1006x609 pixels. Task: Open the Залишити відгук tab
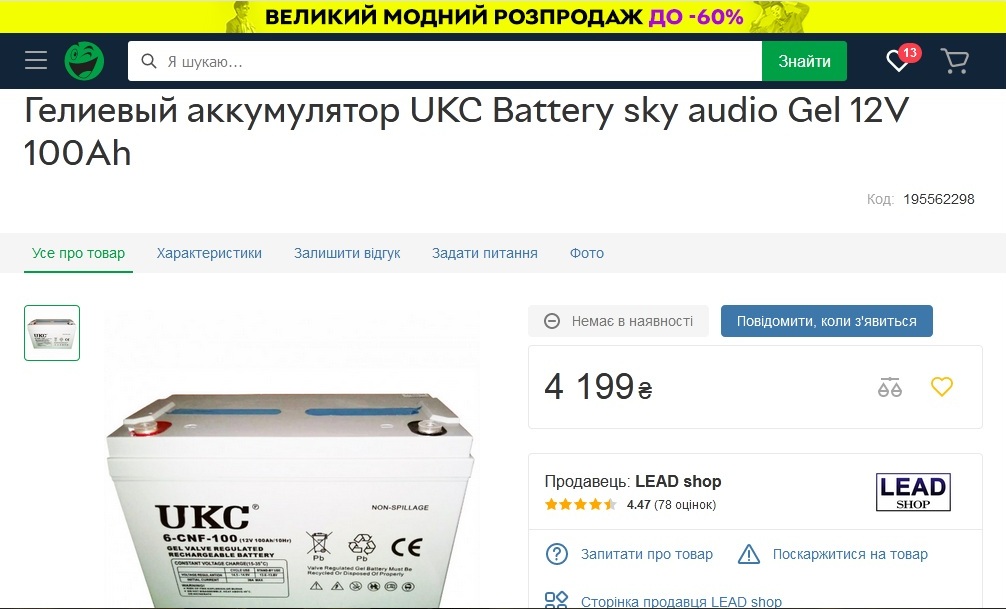pos(347,253)
